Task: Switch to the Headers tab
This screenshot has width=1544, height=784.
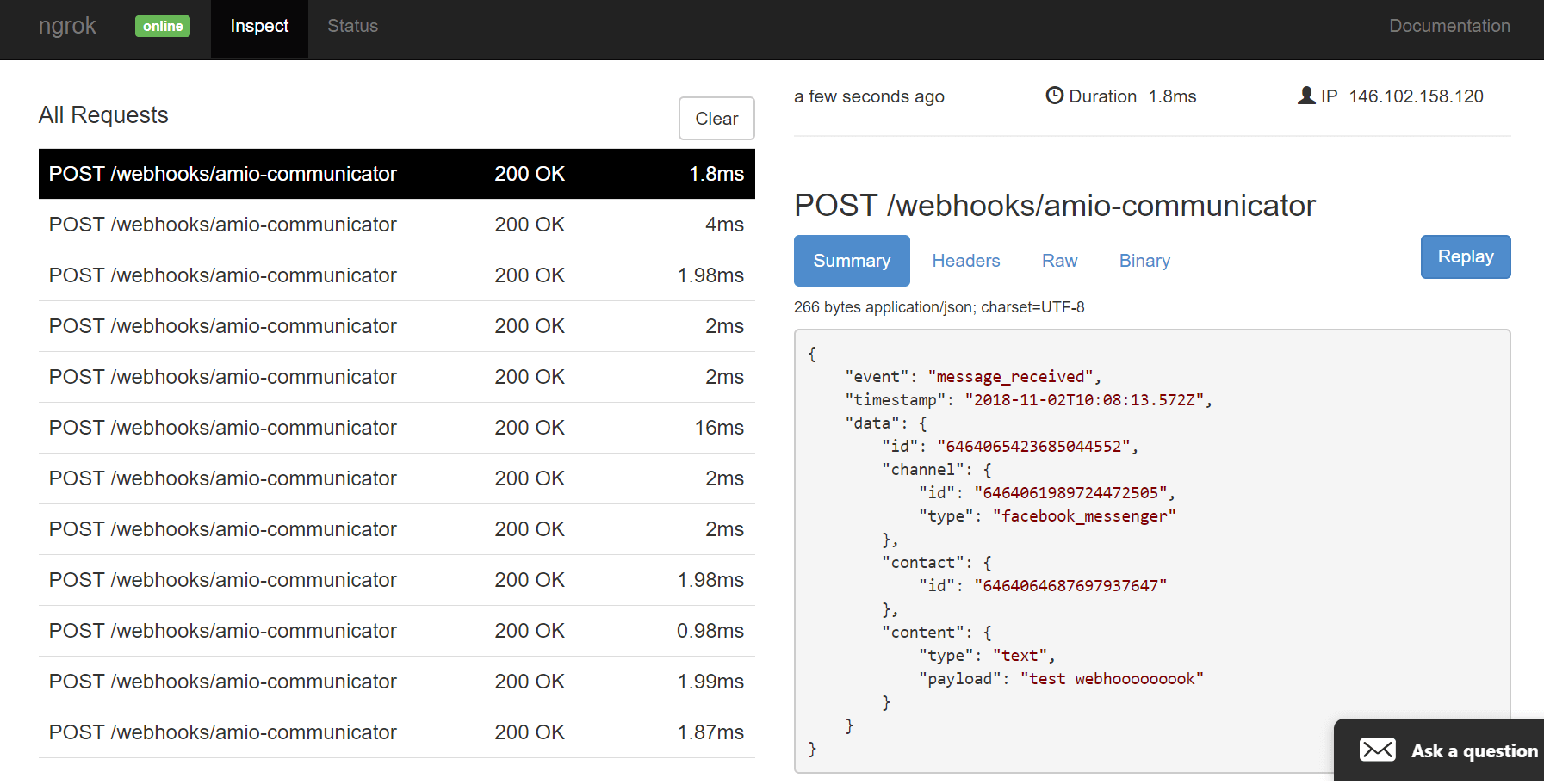Action: pos(966,261)
